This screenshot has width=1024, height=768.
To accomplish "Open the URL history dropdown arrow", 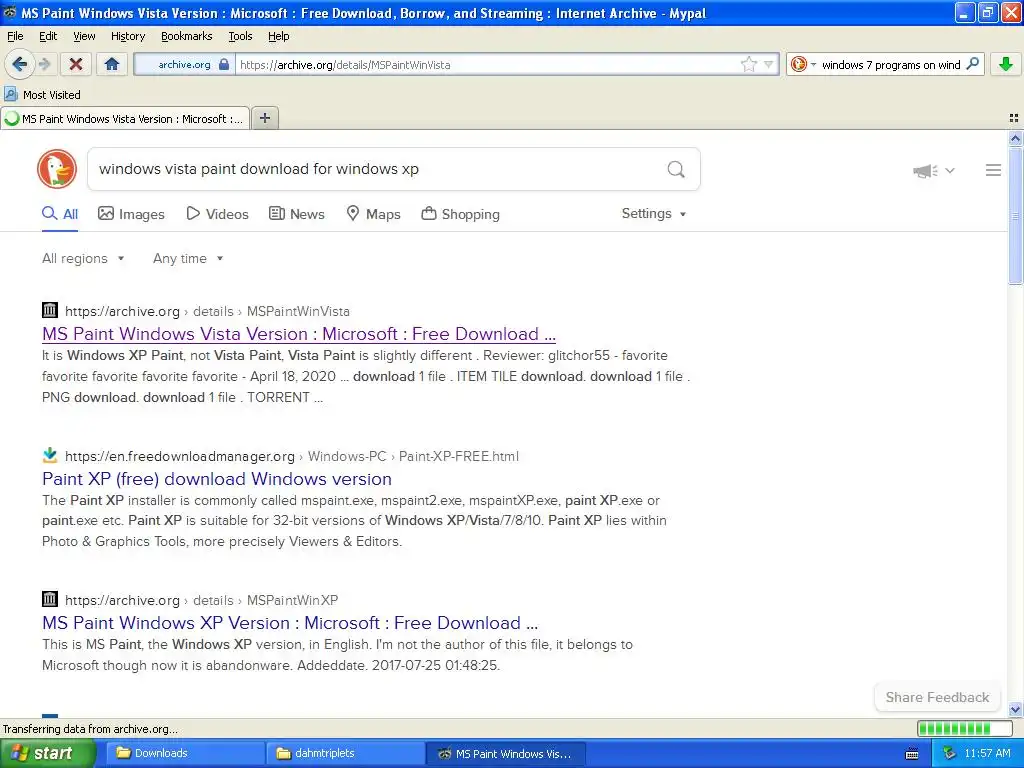I will point(769,64).
